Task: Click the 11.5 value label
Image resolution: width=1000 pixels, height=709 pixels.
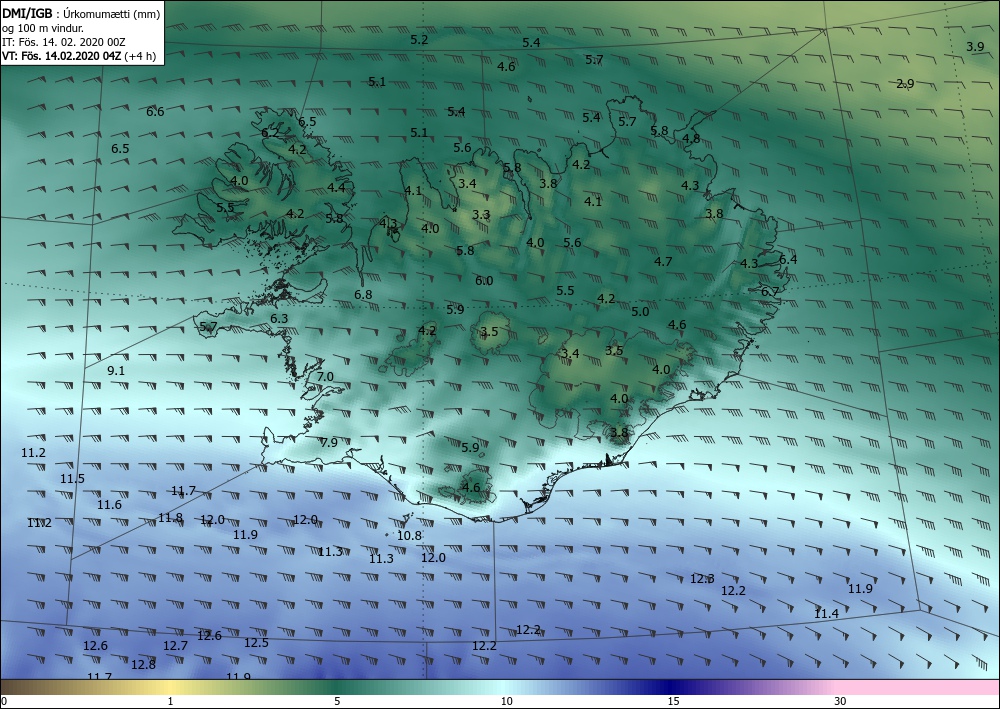Action: pyautogui.click(x=72, y=479)
